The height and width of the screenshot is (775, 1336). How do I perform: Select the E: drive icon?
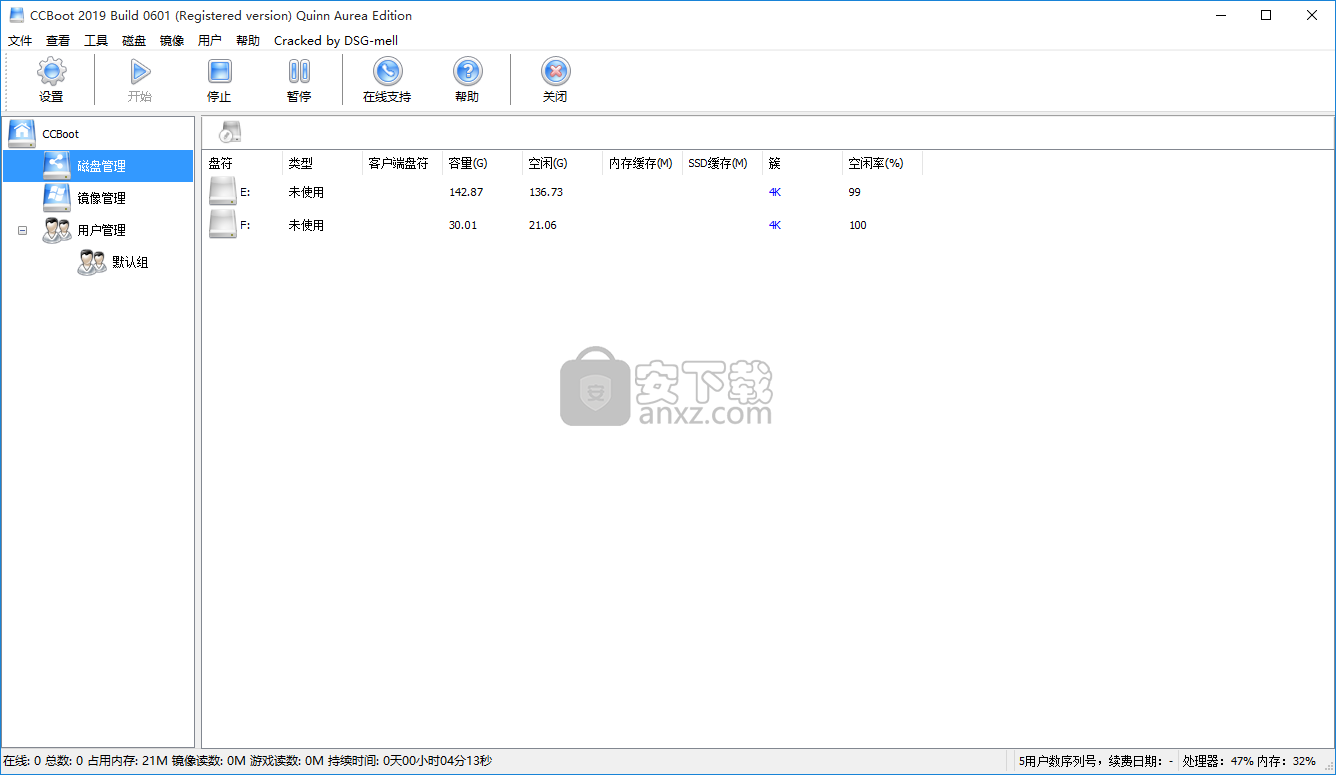click(x=222, y=192)
